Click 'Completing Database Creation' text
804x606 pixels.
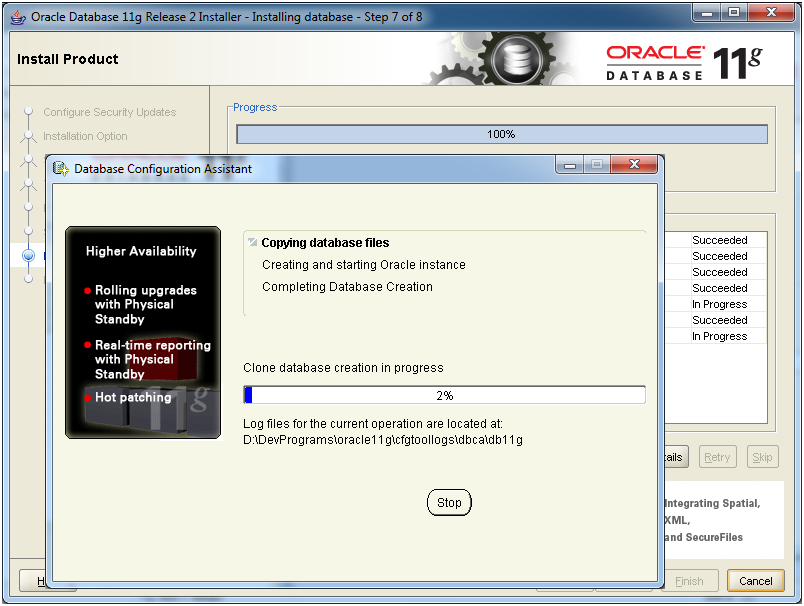coord(347,287)
